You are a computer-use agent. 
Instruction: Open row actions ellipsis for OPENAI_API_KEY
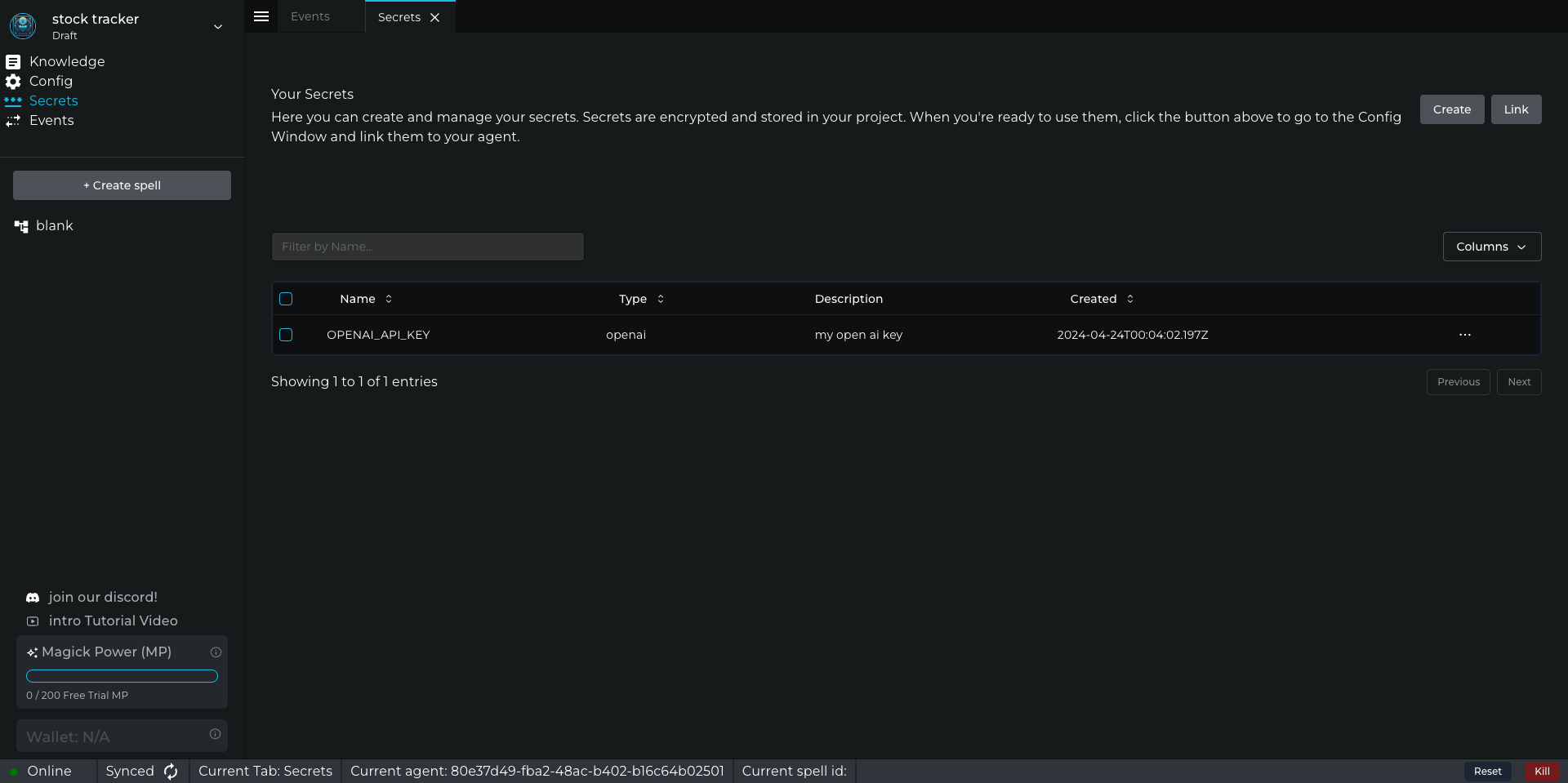pos(1464,335)
